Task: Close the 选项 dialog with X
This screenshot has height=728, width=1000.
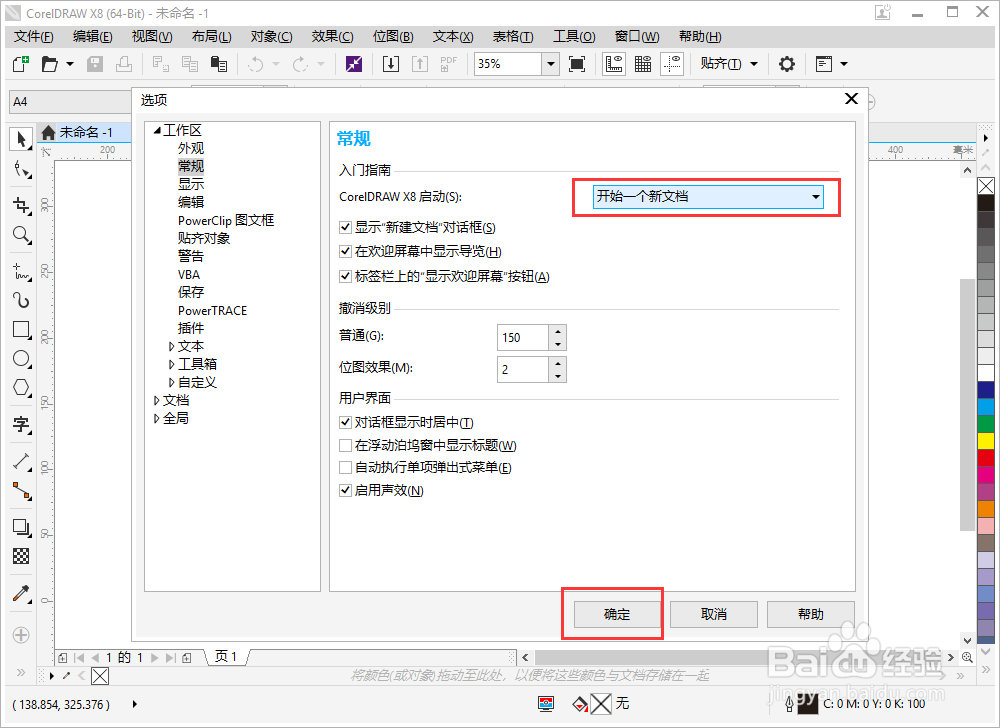Action: tap(851, 99)
